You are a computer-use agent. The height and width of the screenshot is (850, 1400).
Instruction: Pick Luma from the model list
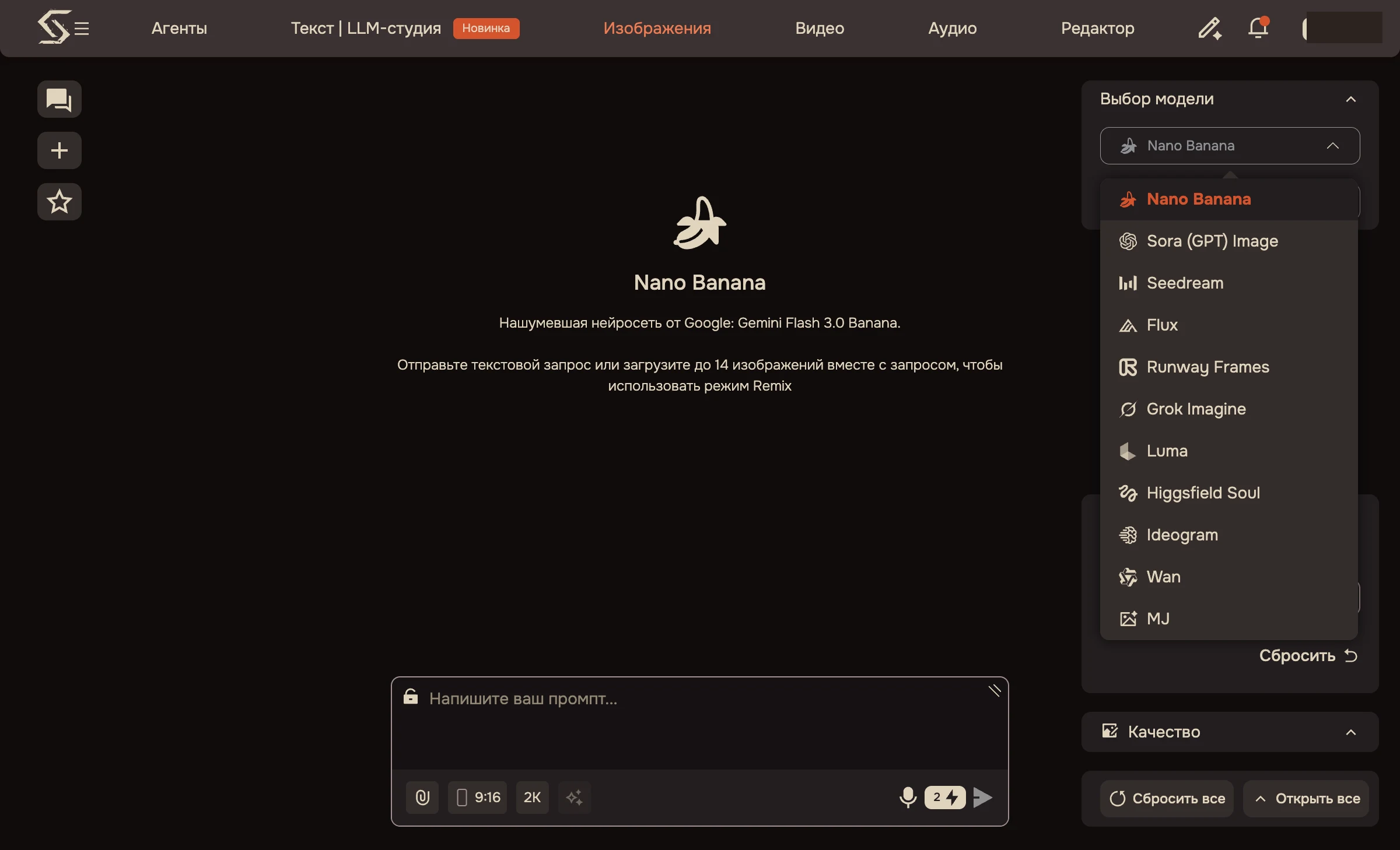point(1229,451)
